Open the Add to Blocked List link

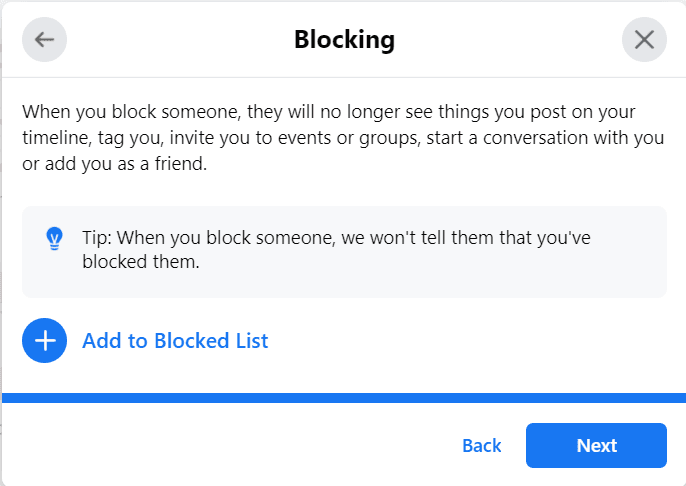coord(175,340)
